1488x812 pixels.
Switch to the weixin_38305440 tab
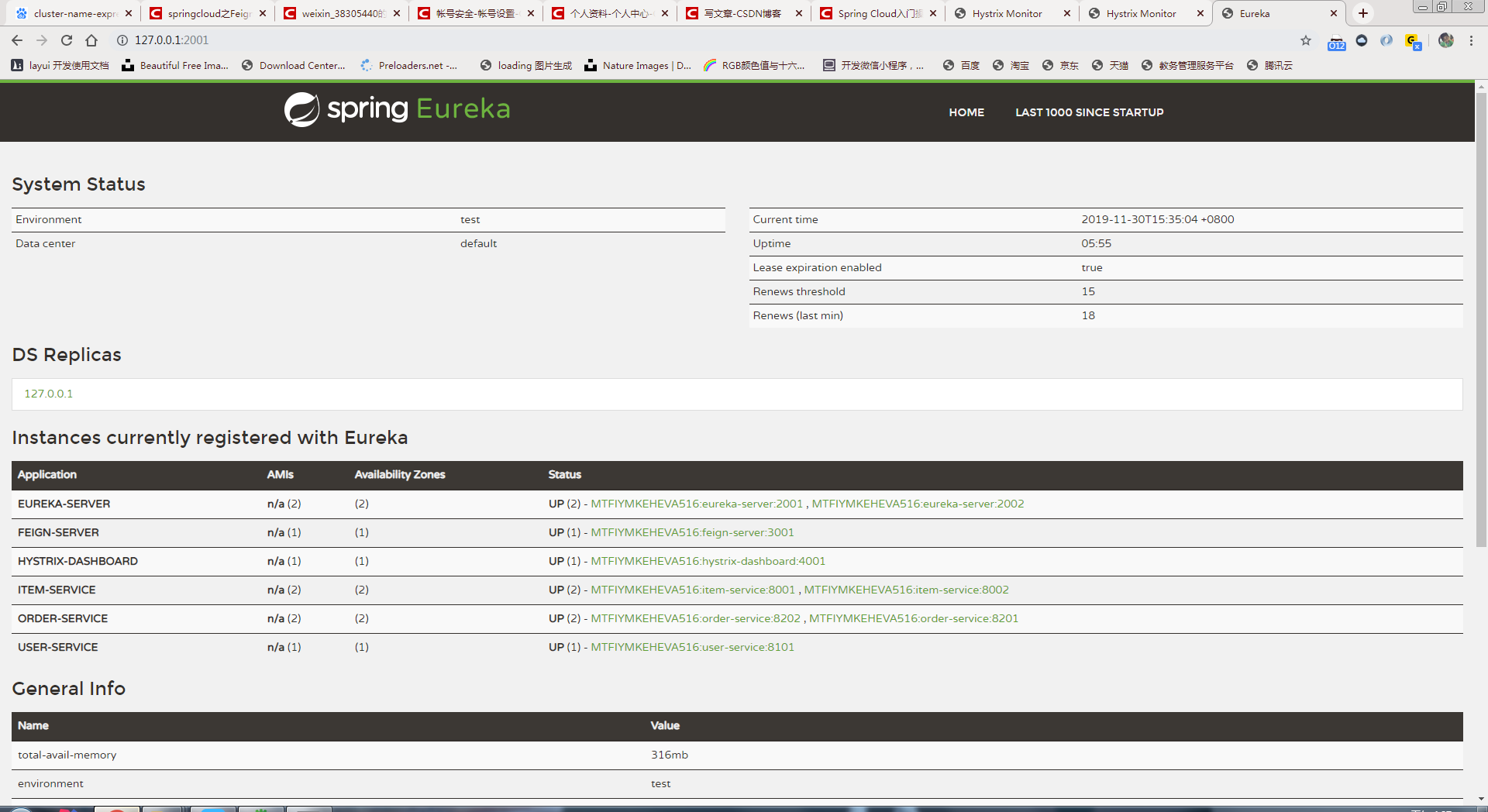(x=341, y=13)
